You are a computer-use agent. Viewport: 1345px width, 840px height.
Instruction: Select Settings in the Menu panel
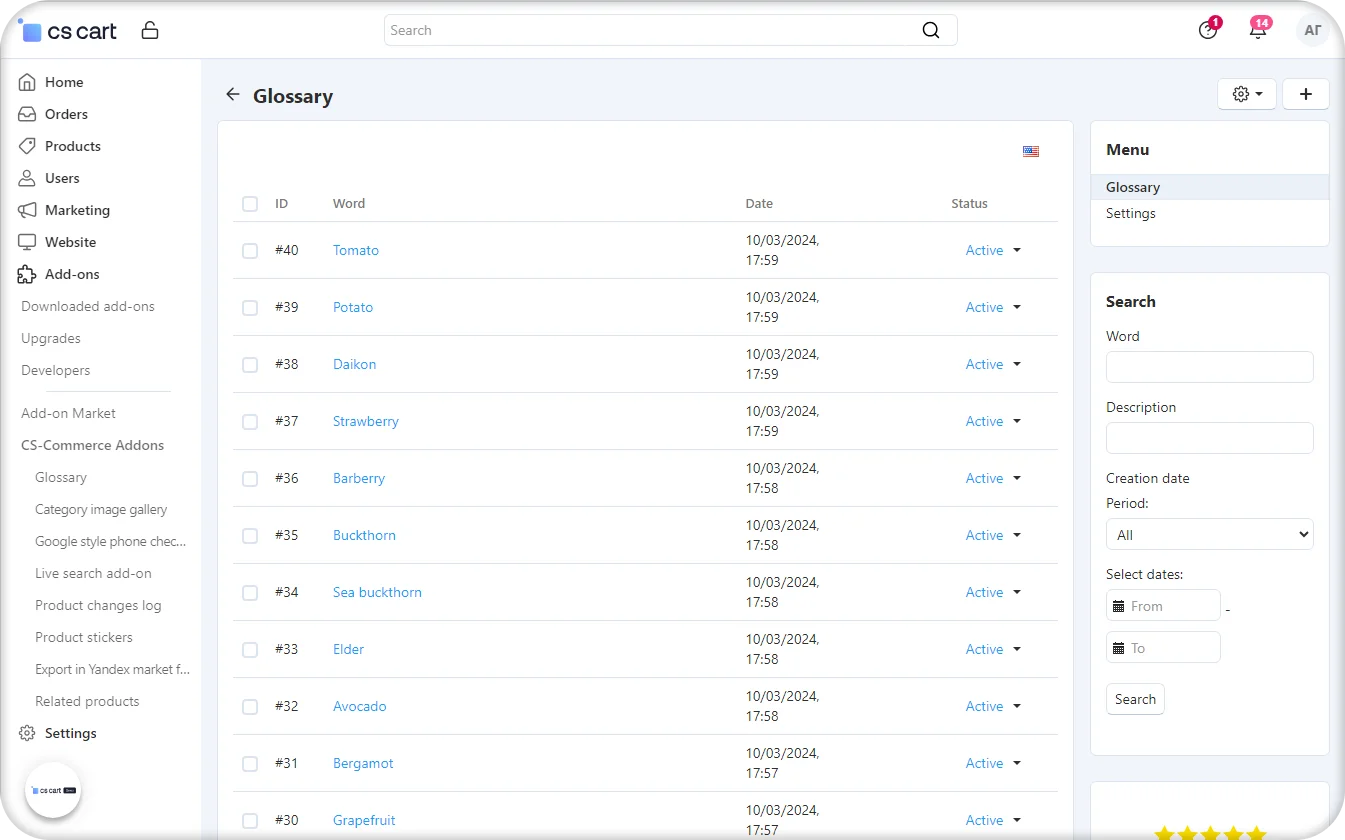coord(1130,213)
